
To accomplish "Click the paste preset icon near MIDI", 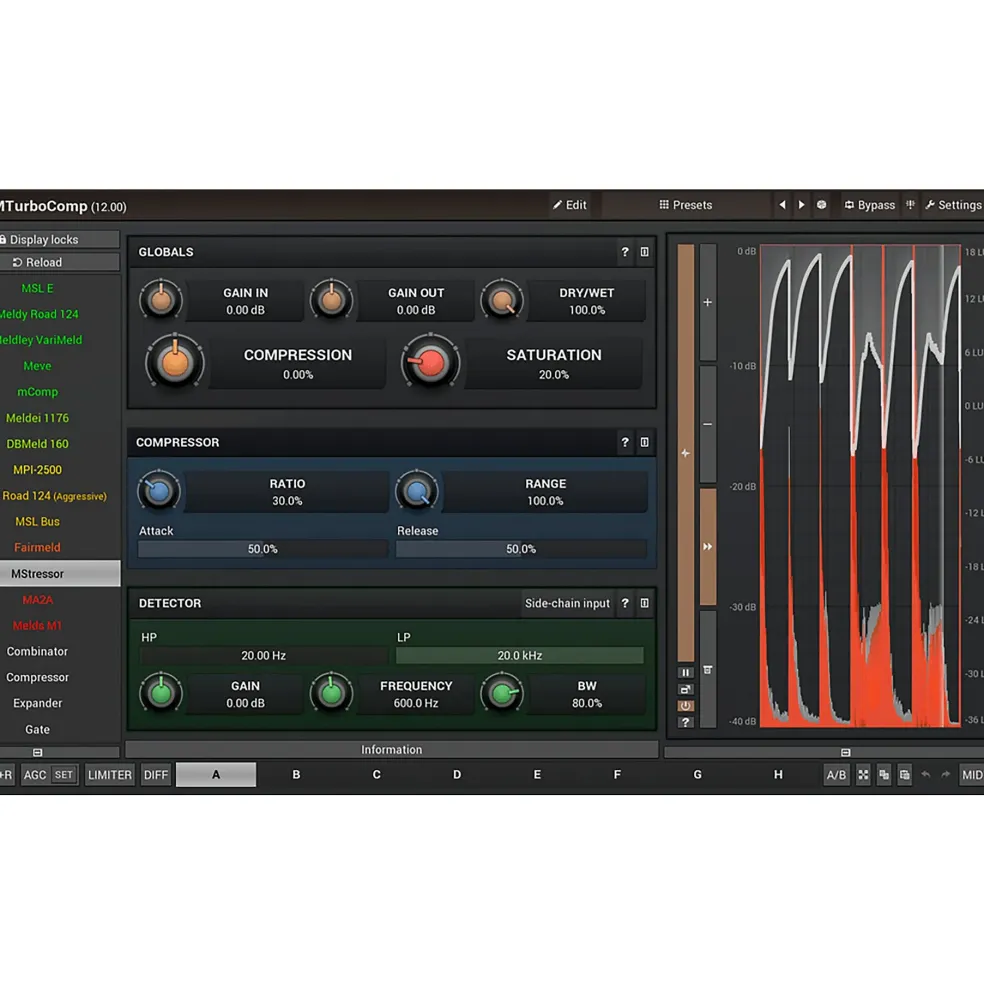I will coord(905,775).
